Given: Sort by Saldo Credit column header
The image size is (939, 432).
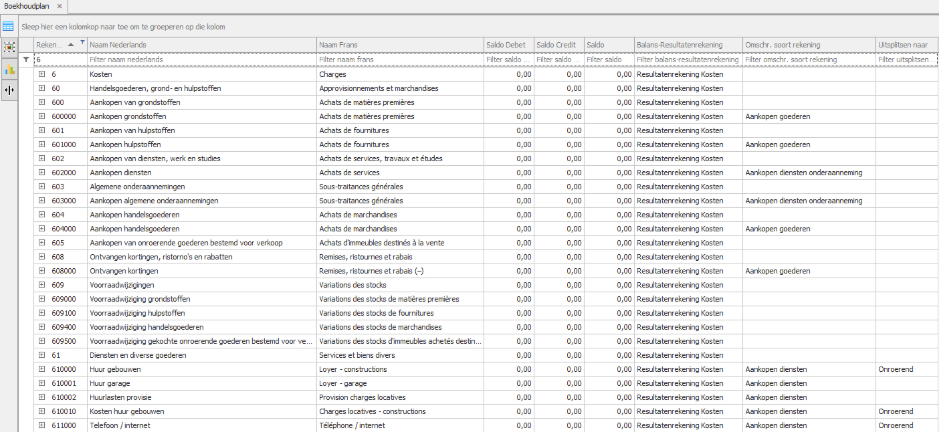Looking at the screenshot, I should pos(559,45).
